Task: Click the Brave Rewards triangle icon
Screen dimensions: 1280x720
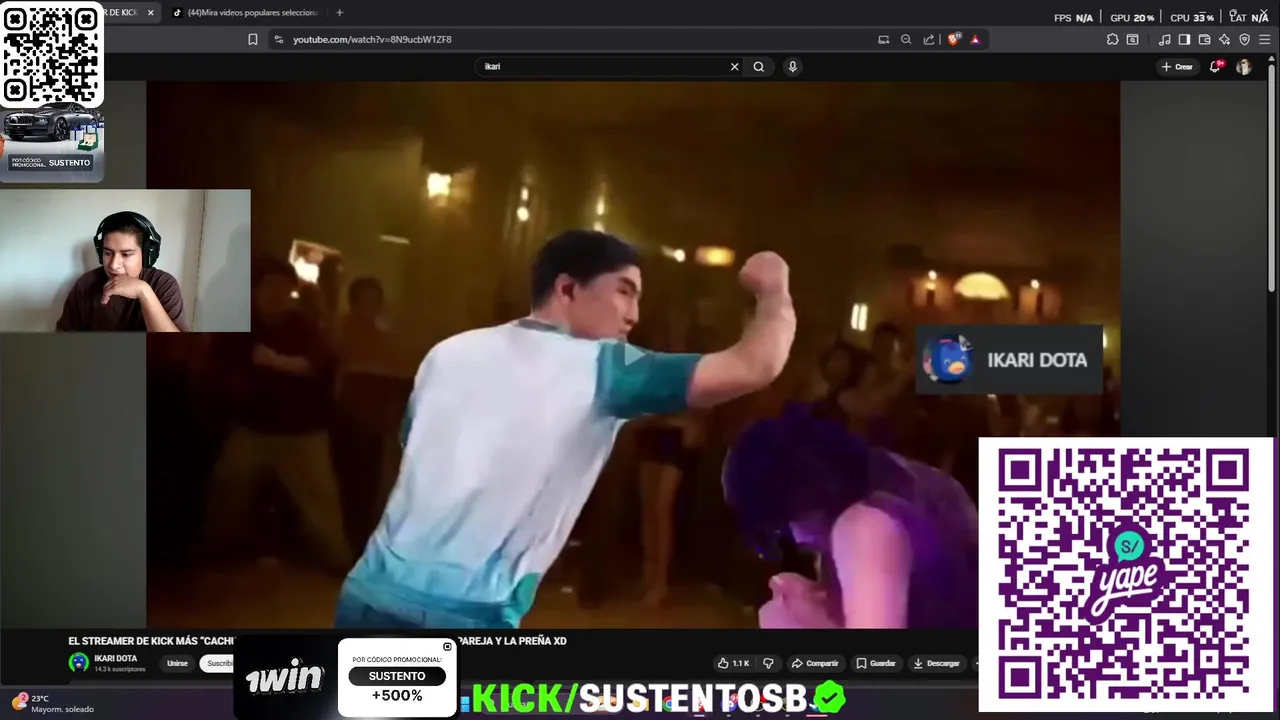Action: (x=975, y=39)
